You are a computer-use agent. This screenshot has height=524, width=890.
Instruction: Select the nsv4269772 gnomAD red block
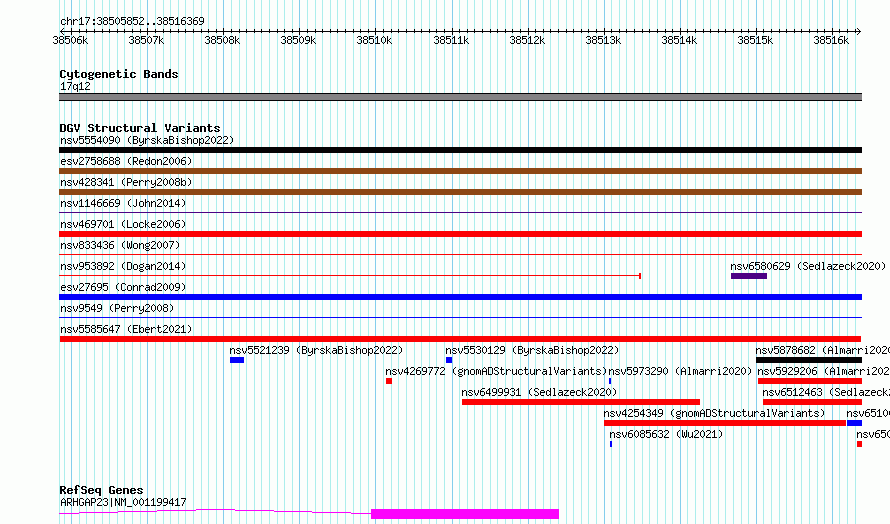[389, 381]
